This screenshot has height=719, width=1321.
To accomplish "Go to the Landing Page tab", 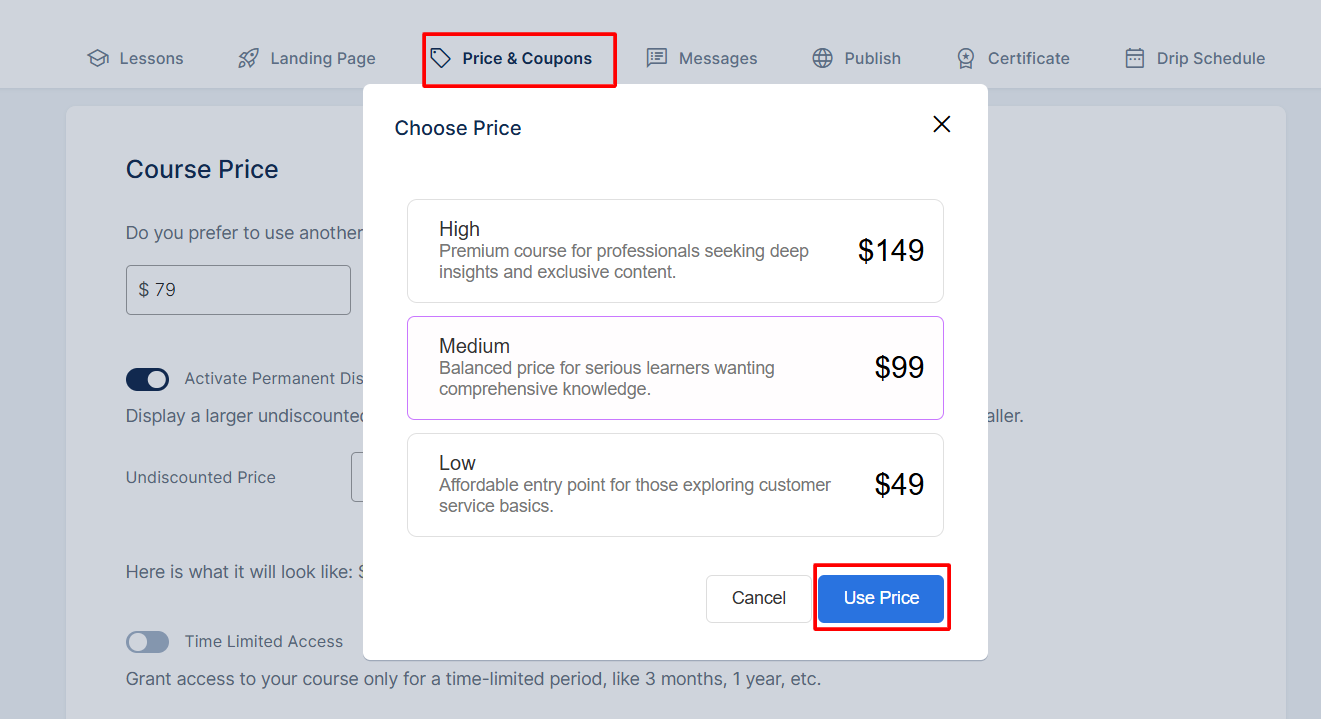I will coord(307,58).
